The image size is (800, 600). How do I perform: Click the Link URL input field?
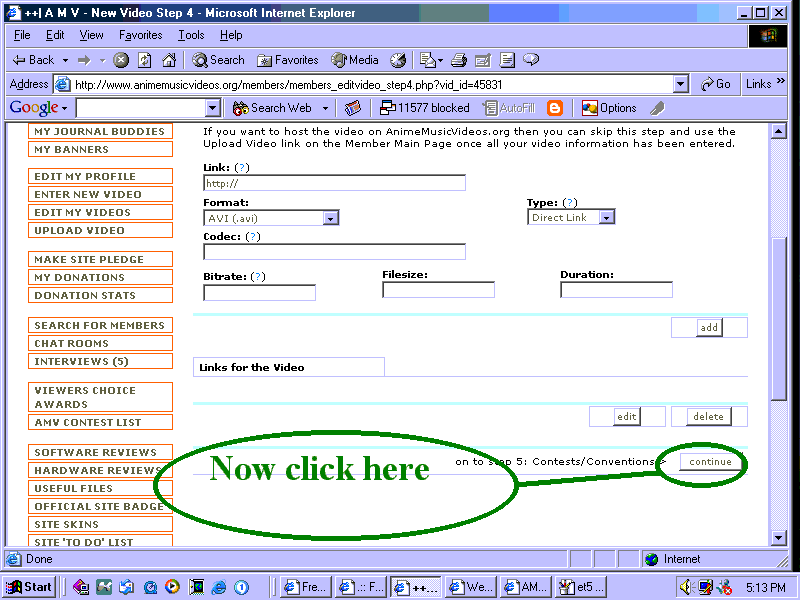pyautogui.click(x=334, y=183)
